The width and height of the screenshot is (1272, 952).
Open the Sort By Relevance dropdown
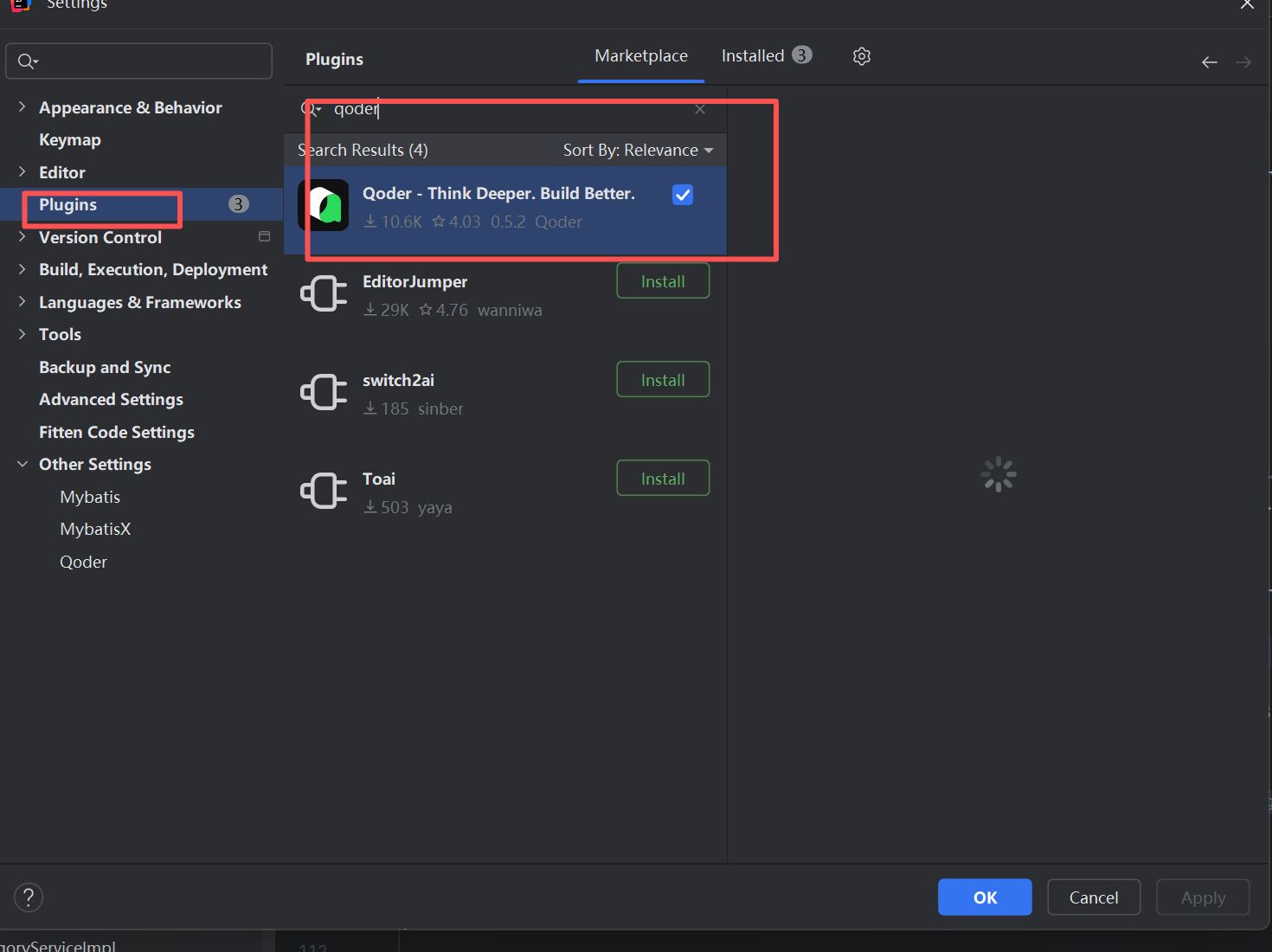tap(639, 151)
